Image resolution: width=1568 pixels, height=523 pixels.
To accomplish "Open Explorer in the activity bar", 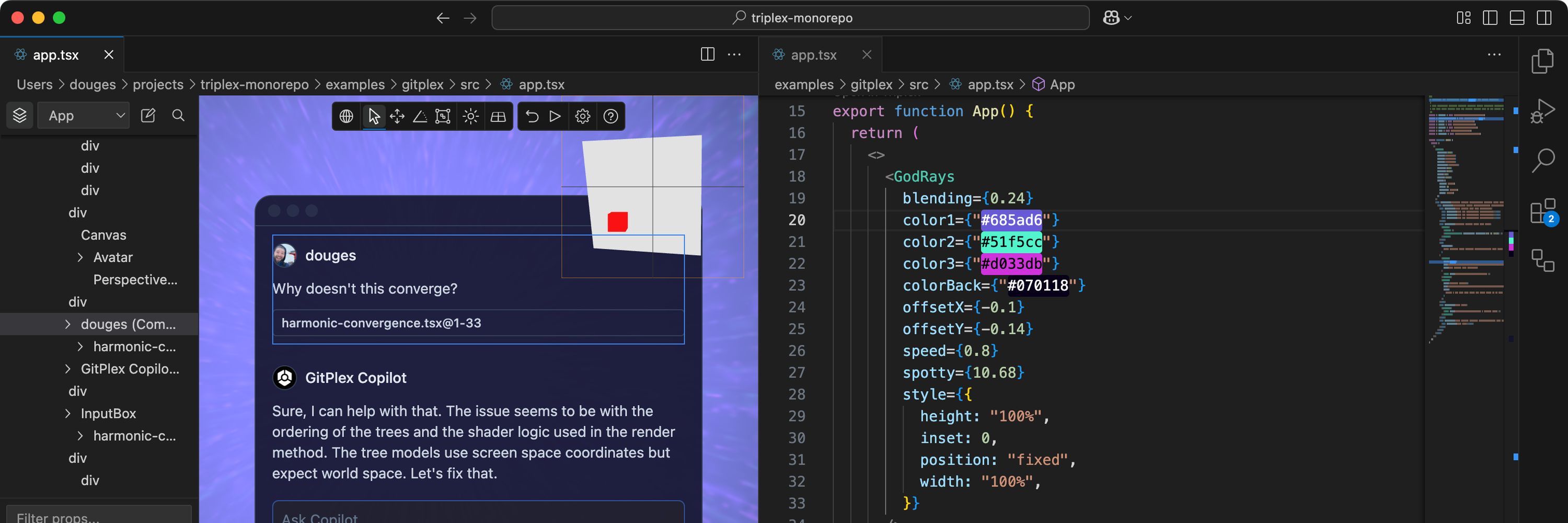I will coord(1542,61).
